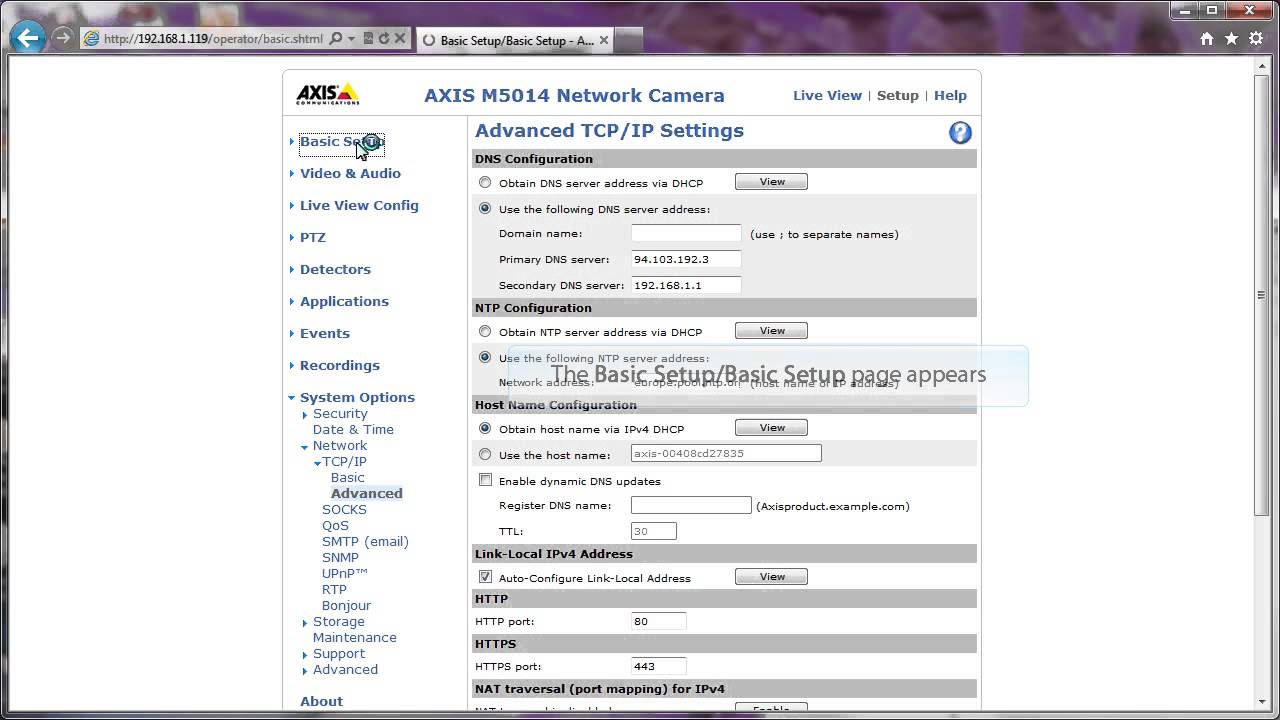Click the refresh icon in the address bar
Image resolution: width=1280 pixels, height=720 pixels.
click(383, 39)
